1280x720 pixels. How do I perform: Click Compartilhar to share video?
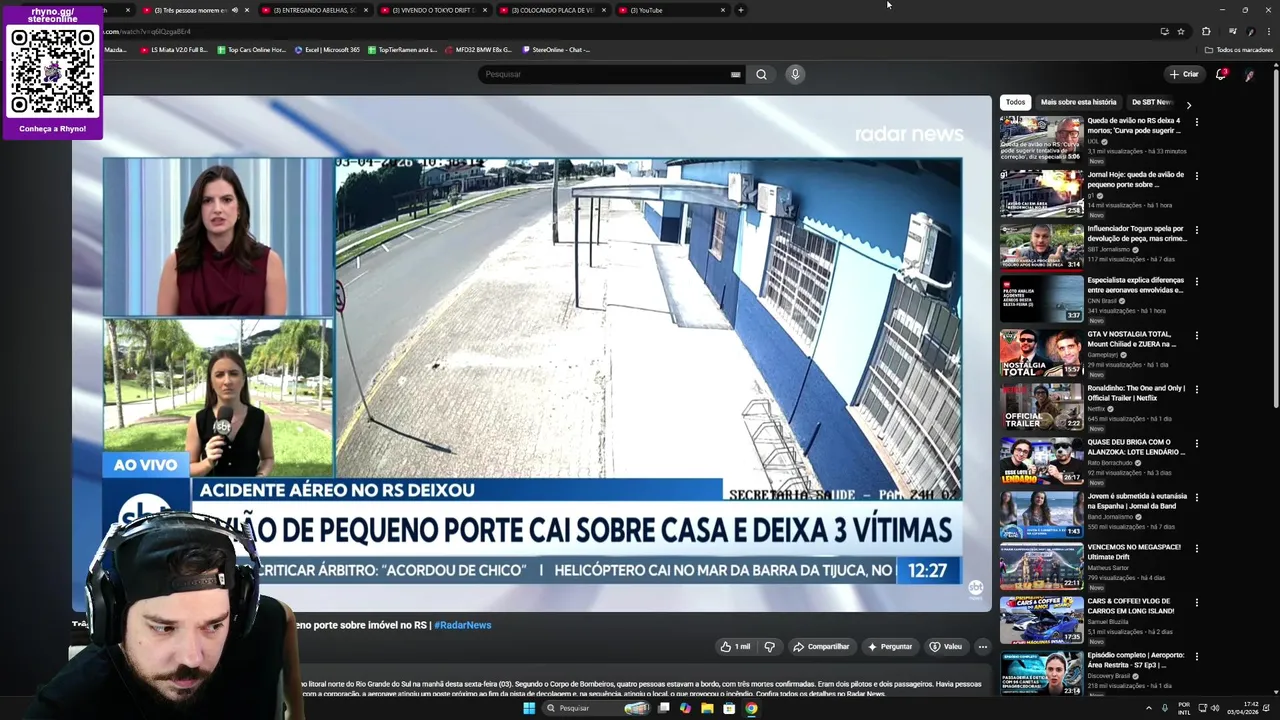click(821, 647)
